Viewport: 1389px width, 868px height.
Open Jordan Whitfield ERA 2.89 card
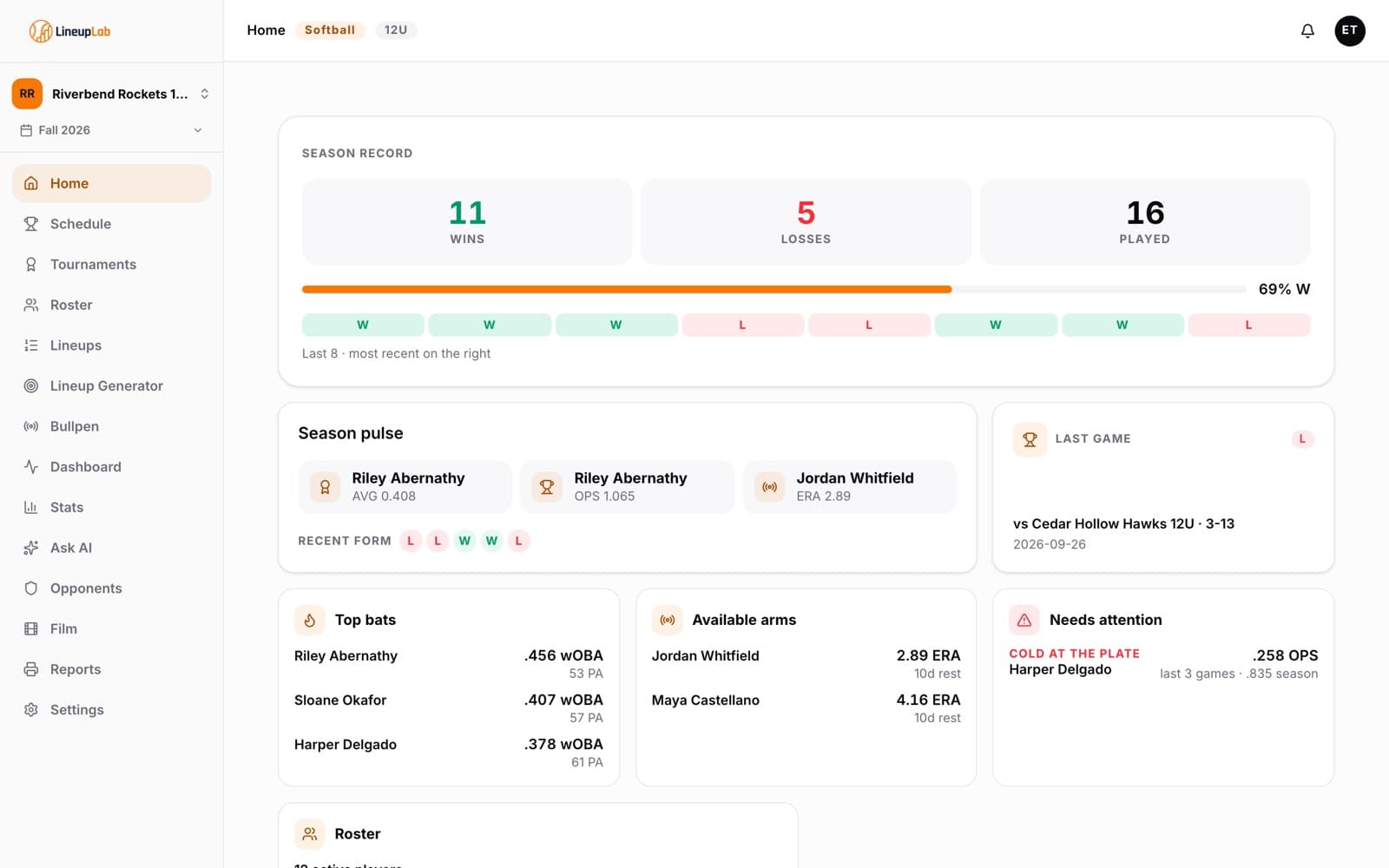point(850,487)
